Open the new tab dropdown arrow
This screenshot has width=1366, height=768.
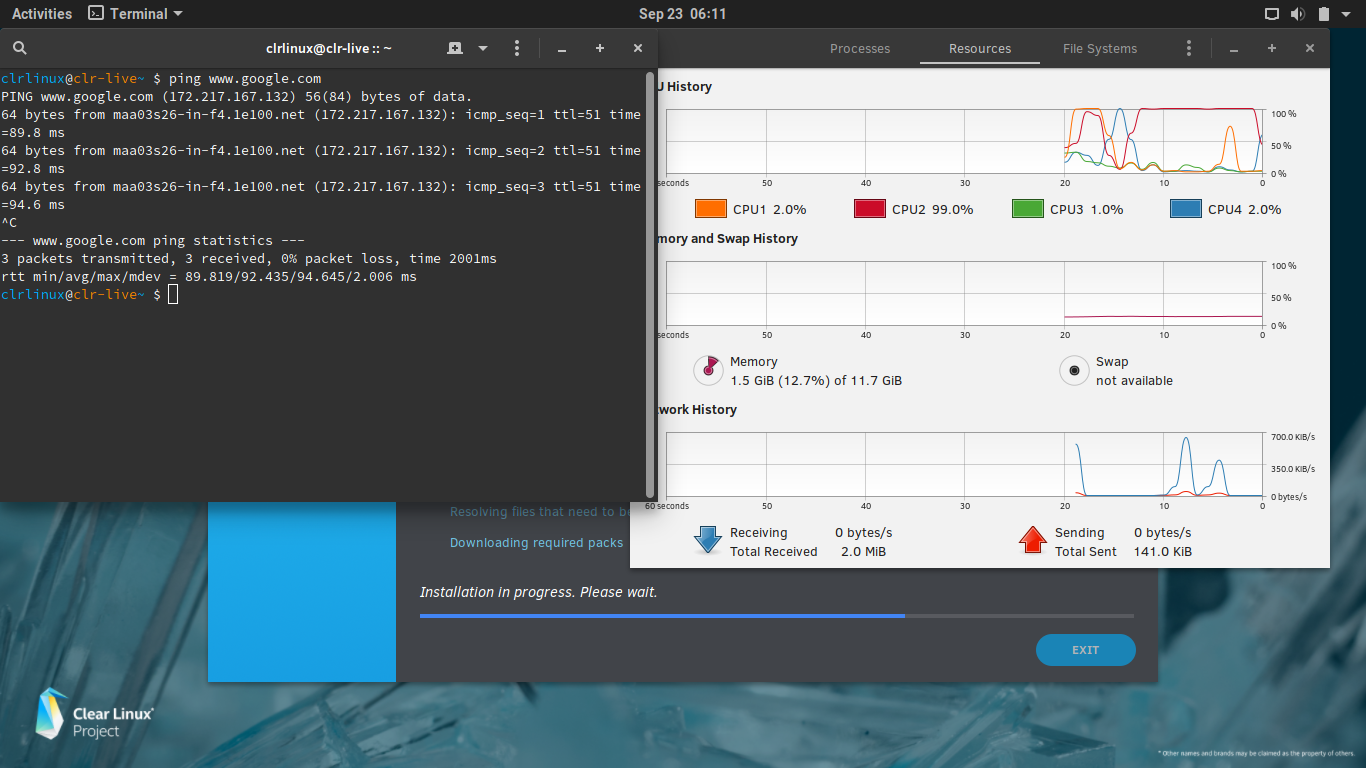click(482, 48)
